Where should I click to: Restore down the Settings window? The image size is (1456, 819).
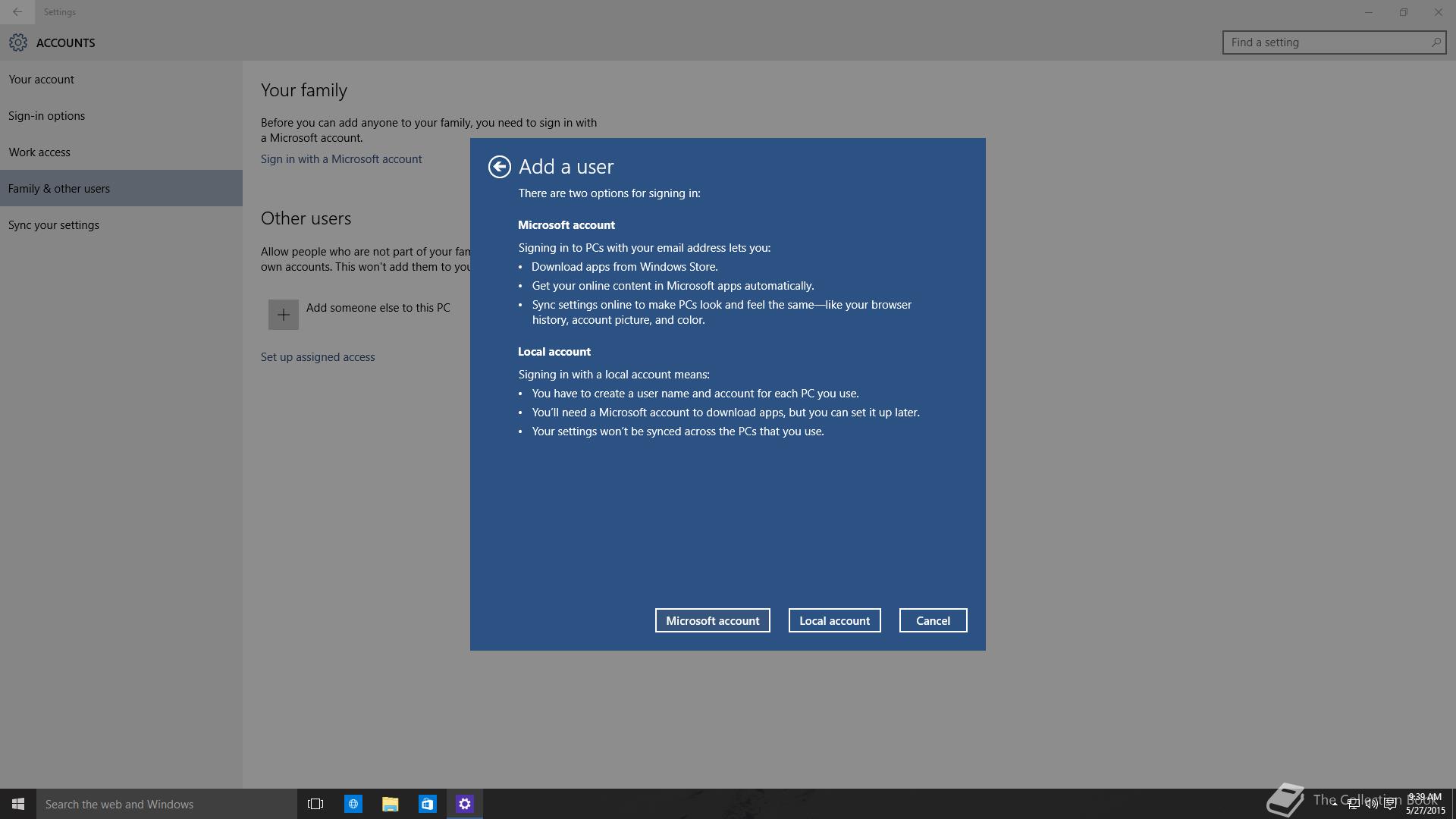1404,12
